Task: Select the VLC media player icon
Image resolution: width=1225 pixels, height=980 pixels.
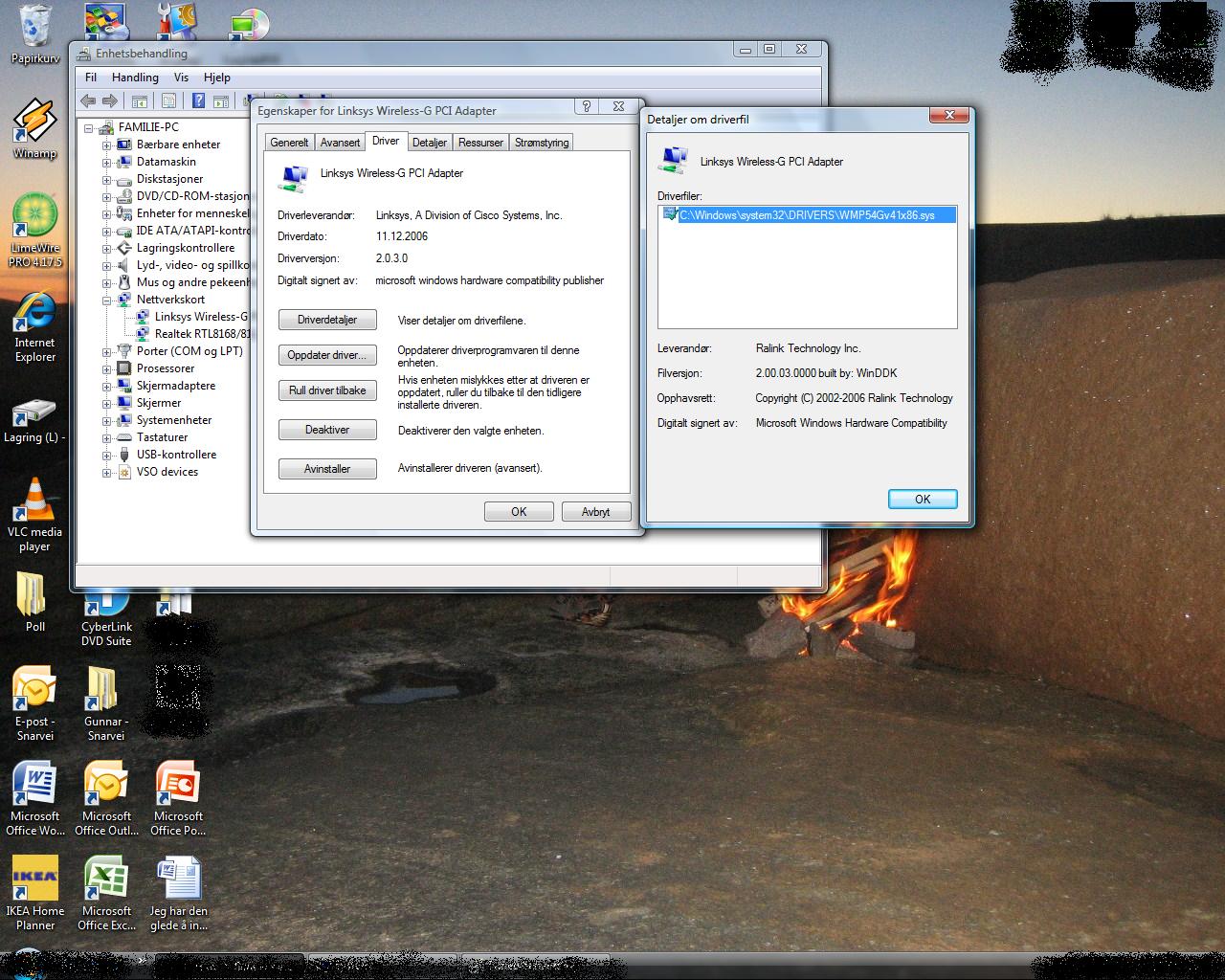Action: (35, 515)
